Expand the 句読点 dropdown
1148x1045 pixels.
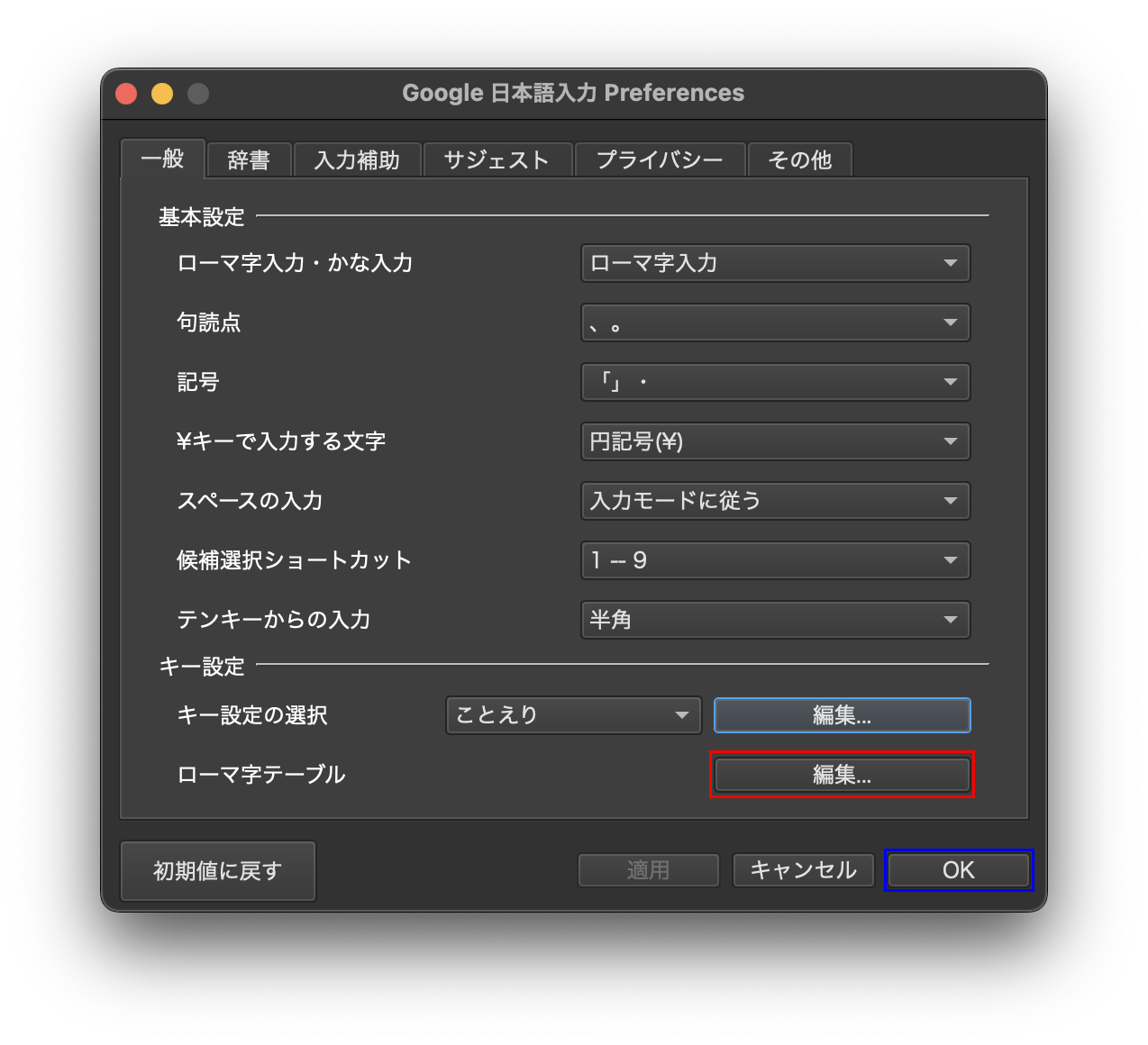pyautogui.click(x=775, y=323)
